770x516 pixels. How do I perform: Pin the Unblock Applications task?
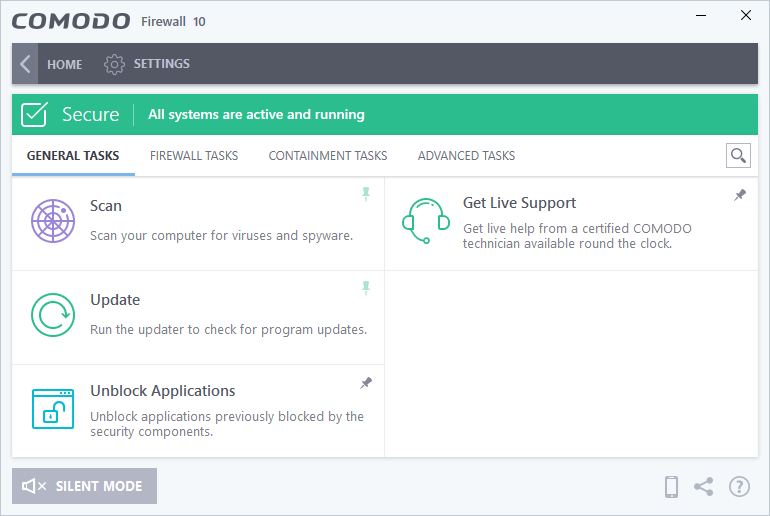pyautogui.click(x=366, y=383)
